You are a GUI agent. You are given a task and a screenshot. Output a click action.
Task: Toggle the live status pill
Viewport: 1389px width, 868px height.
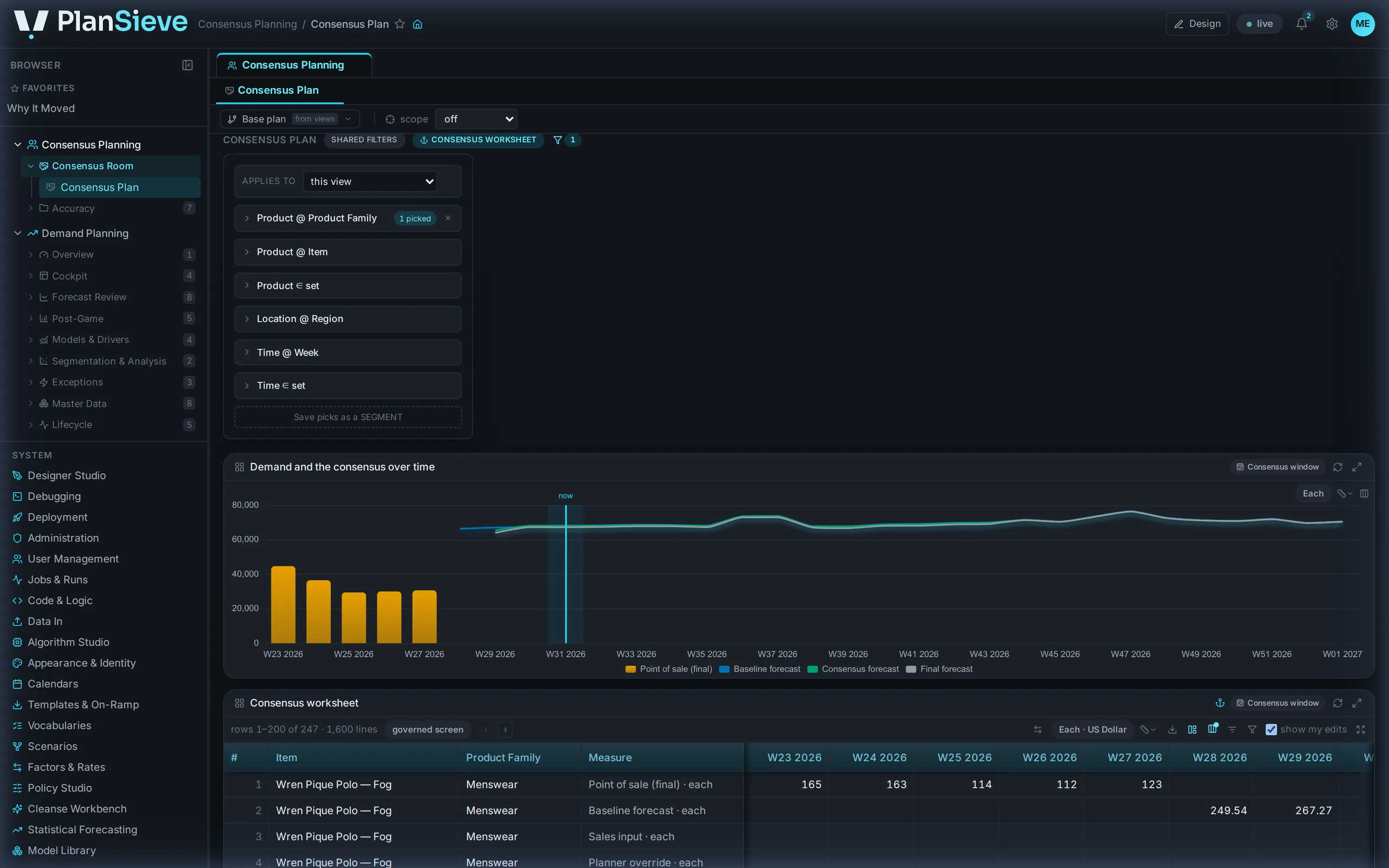(1259, 23)
